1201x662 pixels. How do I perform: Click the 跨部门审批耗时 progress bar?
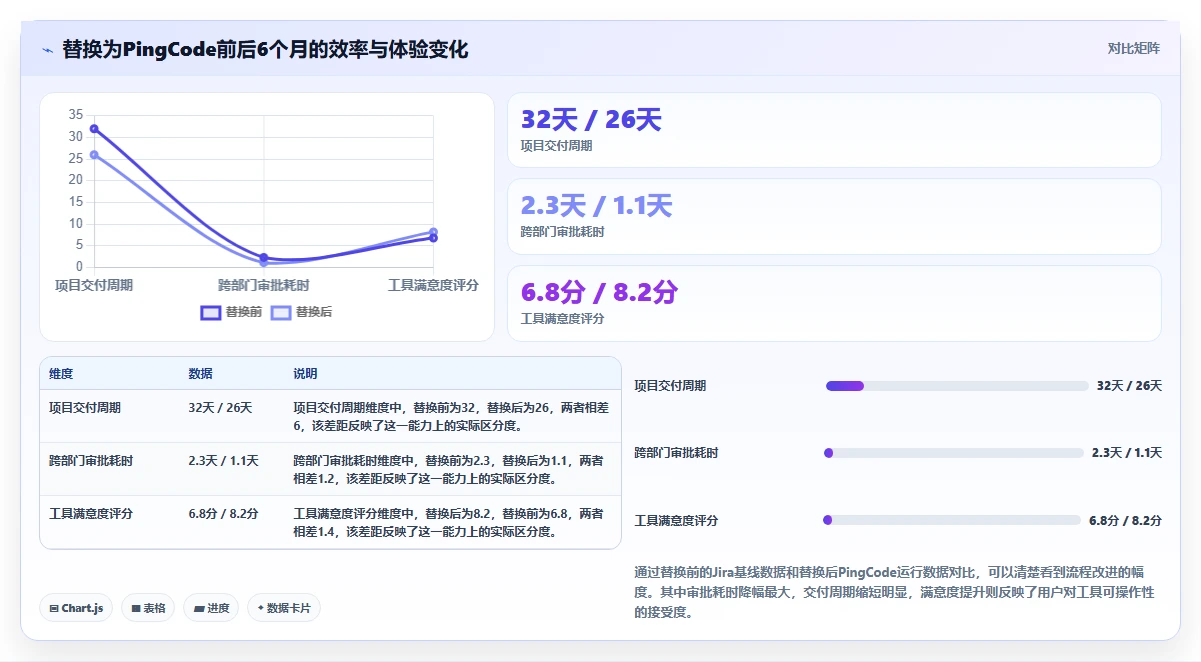point(954,453)
